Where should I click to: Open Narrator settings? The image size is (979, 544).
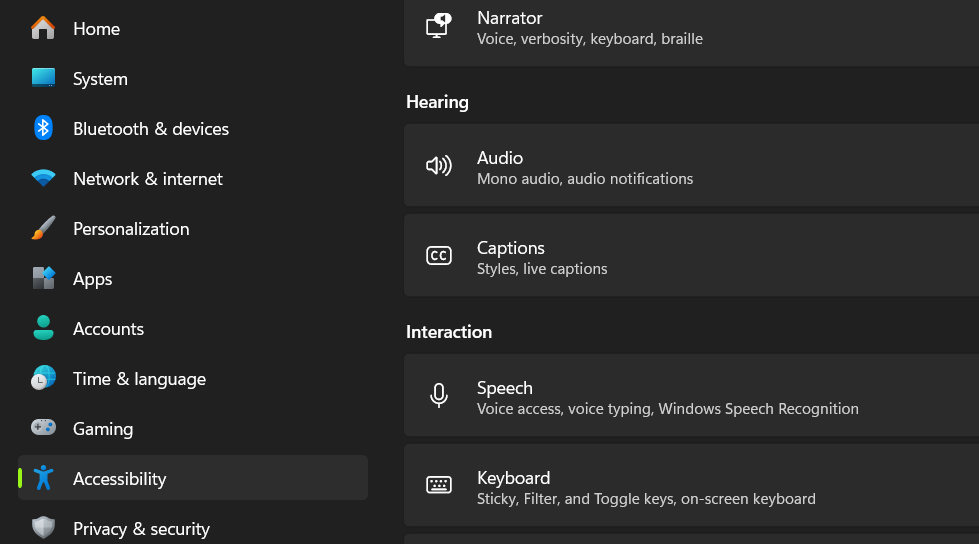[691, 28]
